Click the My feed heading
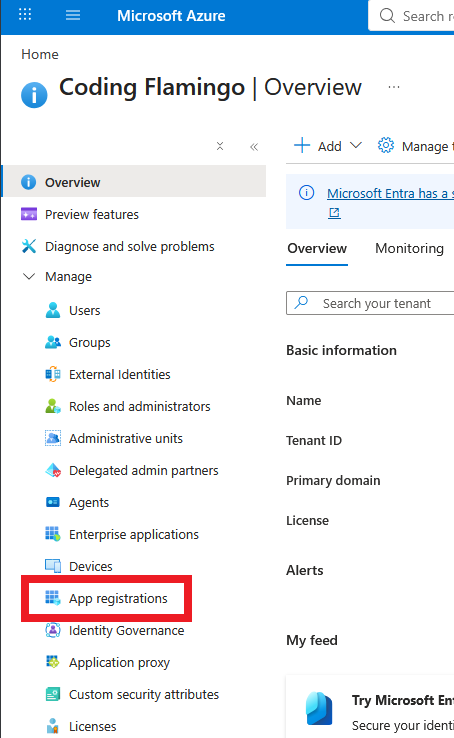Screen dimensions: 454x738 (x=312, y=640)
